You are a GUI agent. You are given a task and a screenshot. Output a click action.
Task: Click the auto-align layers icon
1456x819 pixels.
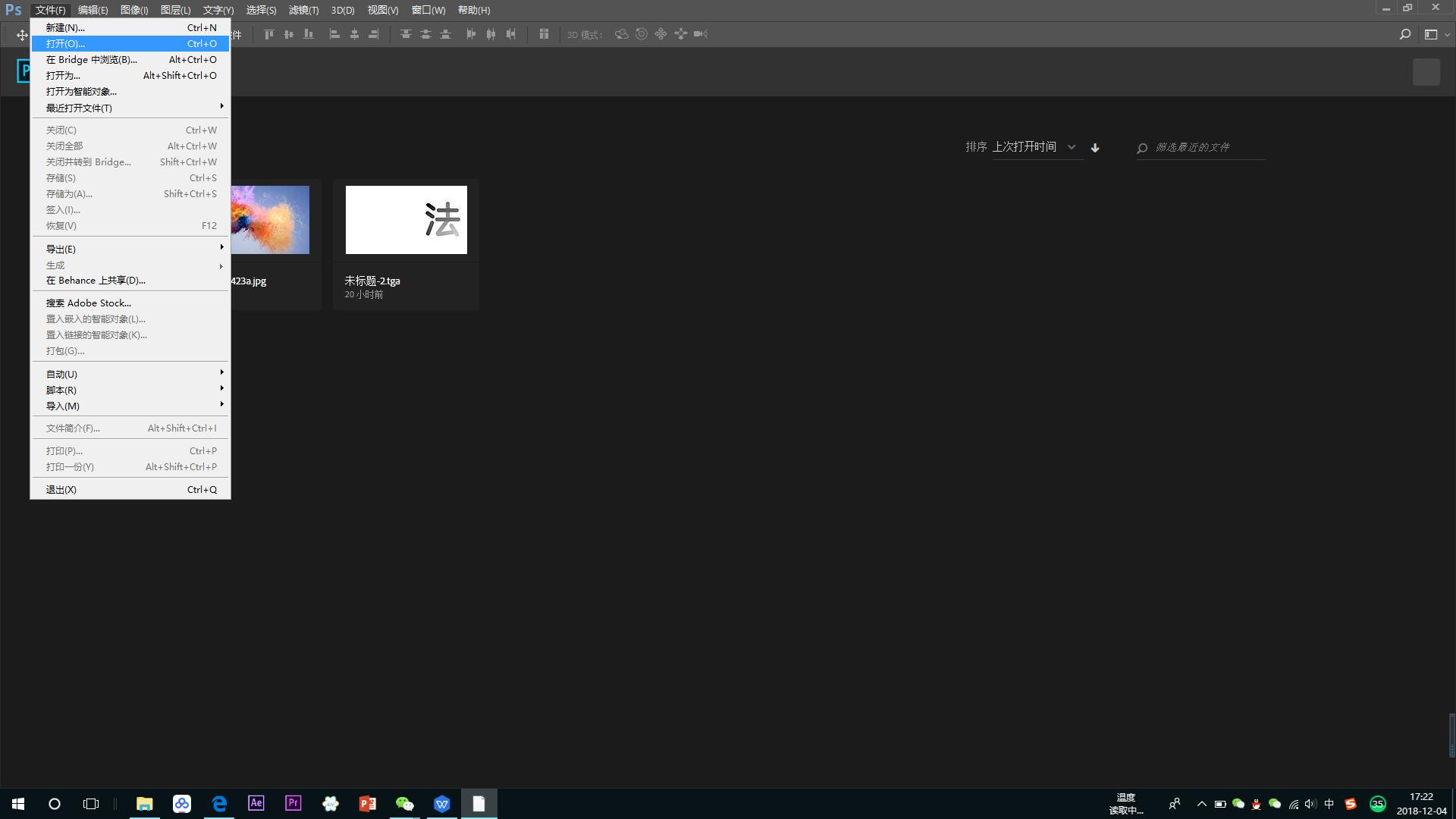coord(544,34)
